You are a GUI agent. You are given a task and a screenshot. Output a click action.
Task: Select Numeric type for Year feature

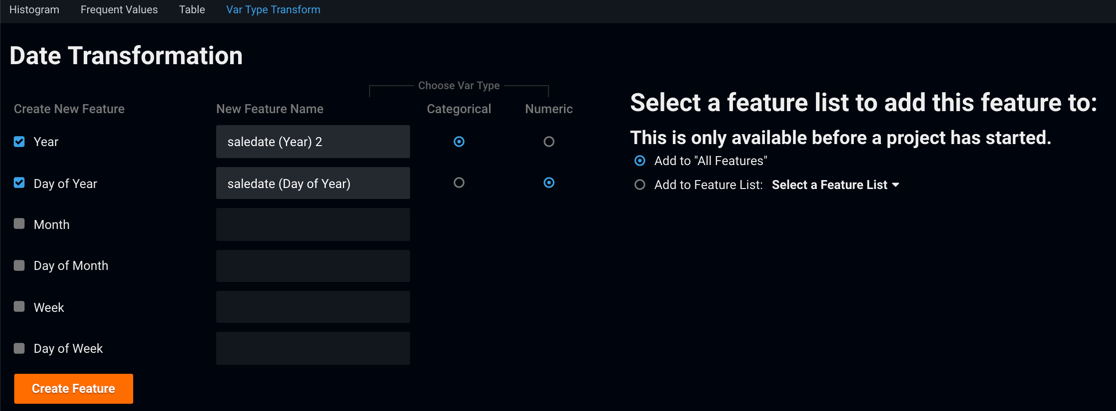point(549,142)
